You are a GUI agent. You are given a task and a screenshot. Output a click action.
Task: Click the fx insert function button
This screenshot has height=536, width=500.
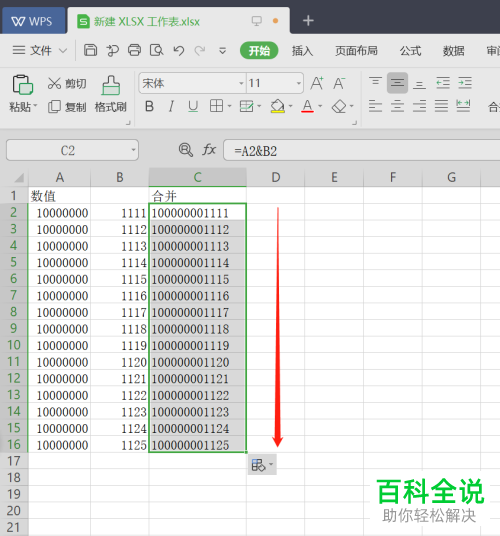click(209, 150)
